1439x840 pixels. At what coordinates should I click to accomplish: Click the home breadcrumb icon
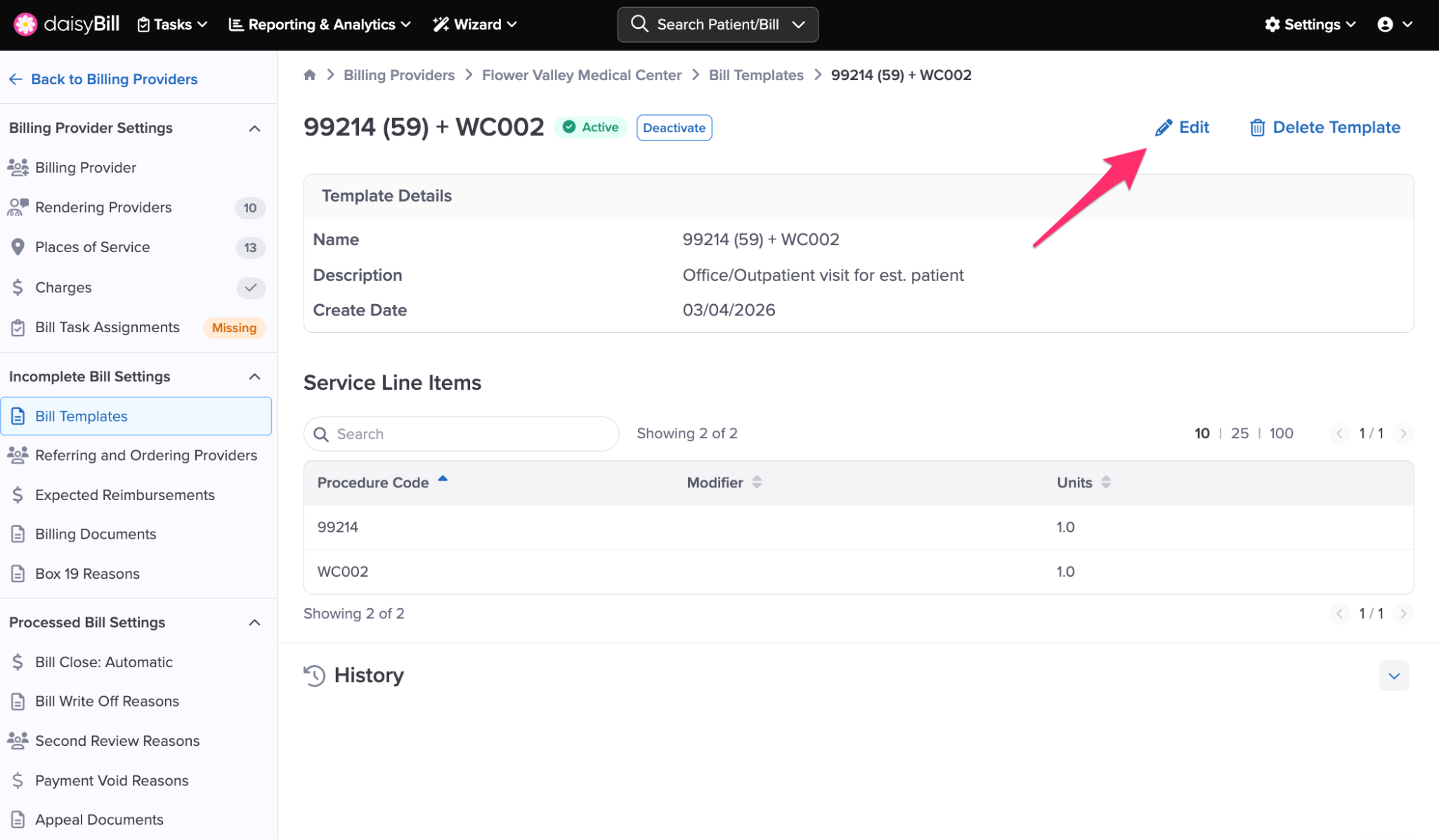click(309, 75)
